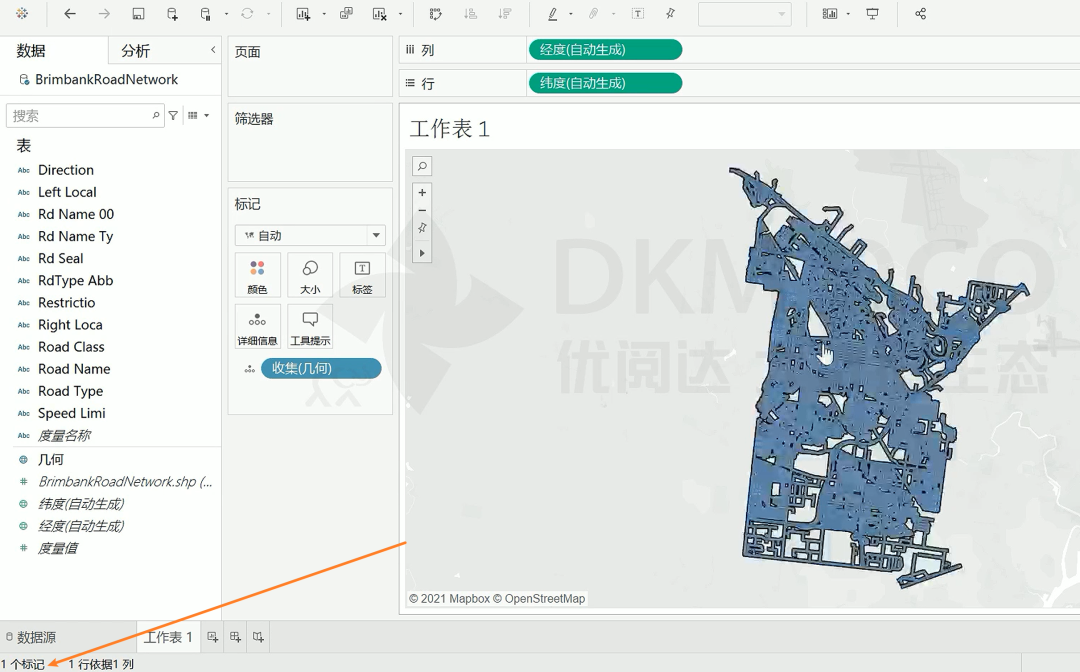Click the save workbook icon
This screenshot has width=1080, height=672.
tap(138, 14)
